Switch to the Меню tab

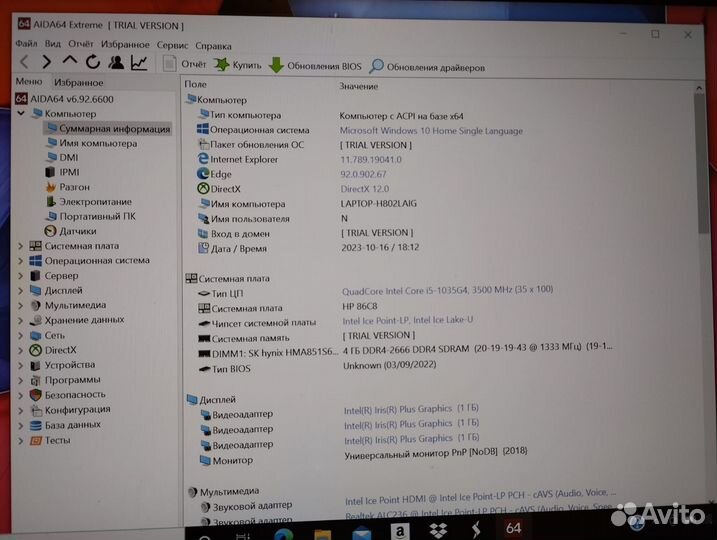click(29, 81)
